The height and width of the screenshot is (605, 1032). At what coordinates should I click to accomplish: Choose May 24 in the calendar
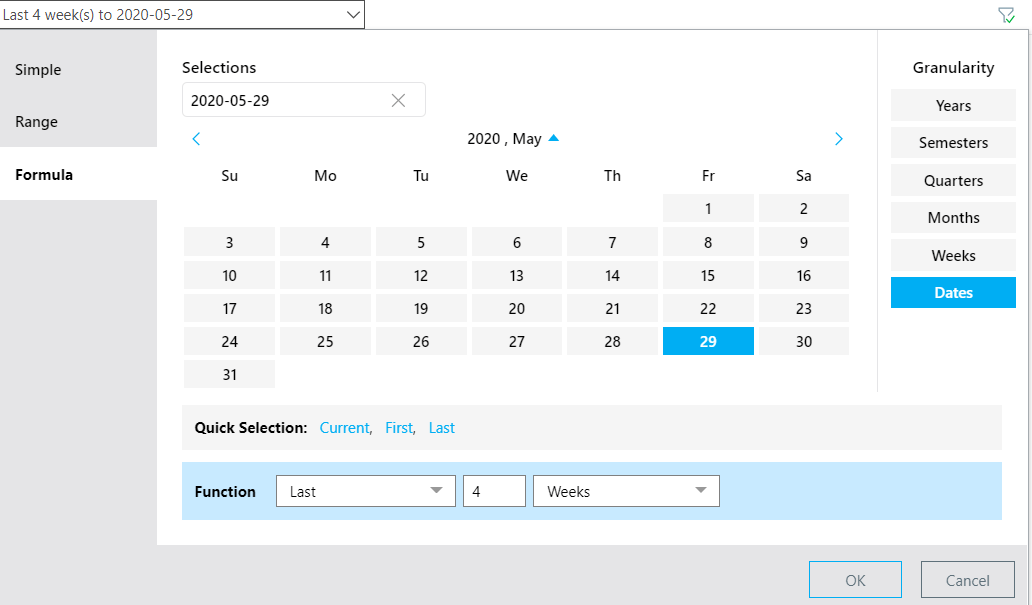230,341
